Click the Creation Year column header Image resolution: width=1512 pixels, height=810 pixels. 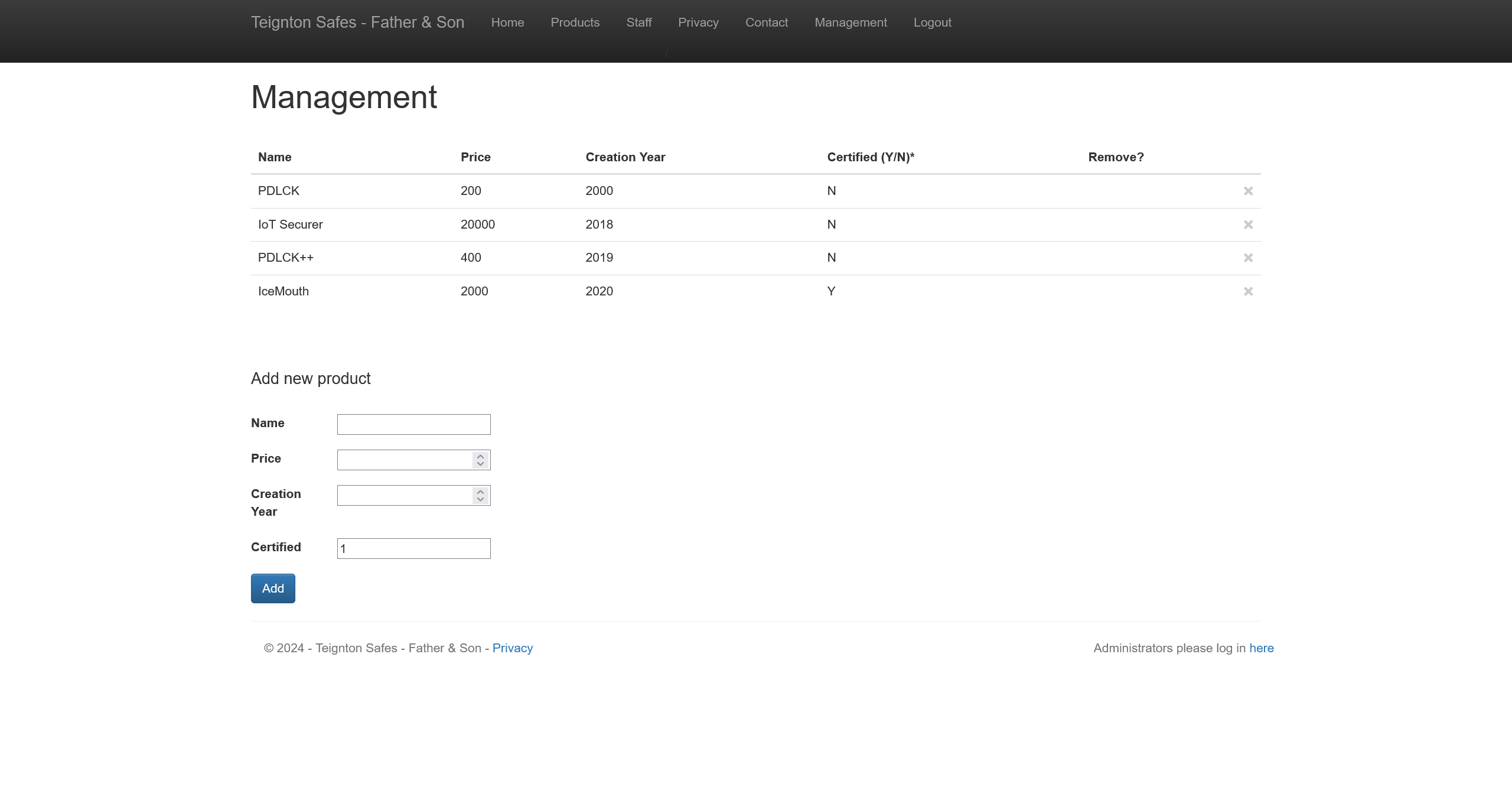pos(625,157)
